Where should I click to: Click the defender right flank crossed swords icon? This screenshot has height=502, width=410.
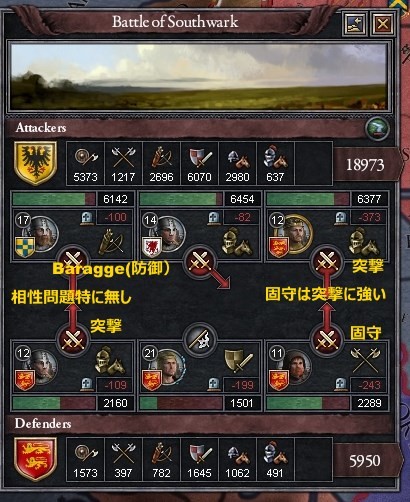326,341
